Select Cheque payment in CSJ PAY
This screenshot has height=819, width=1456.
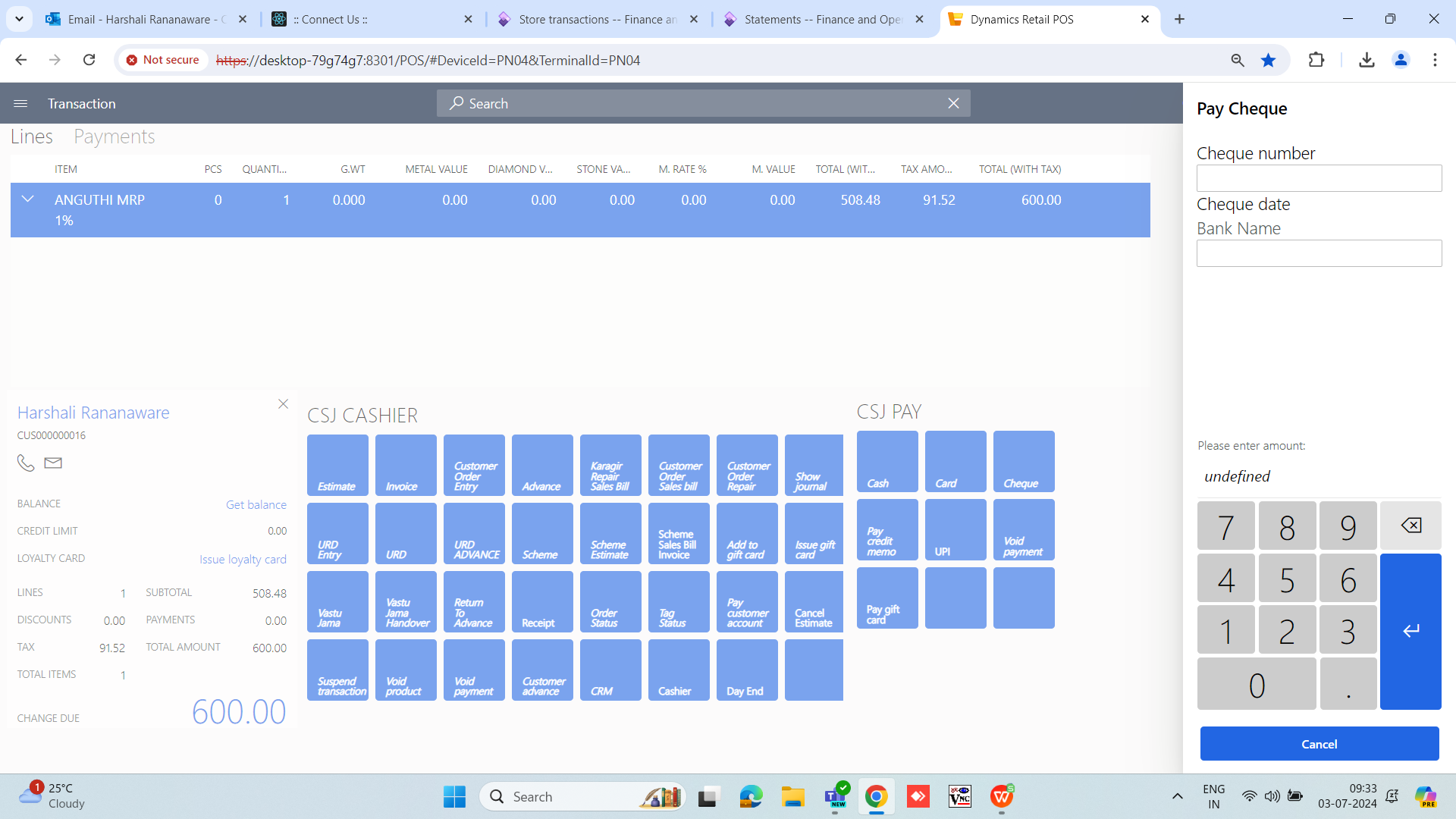[x=1024, y=461]
